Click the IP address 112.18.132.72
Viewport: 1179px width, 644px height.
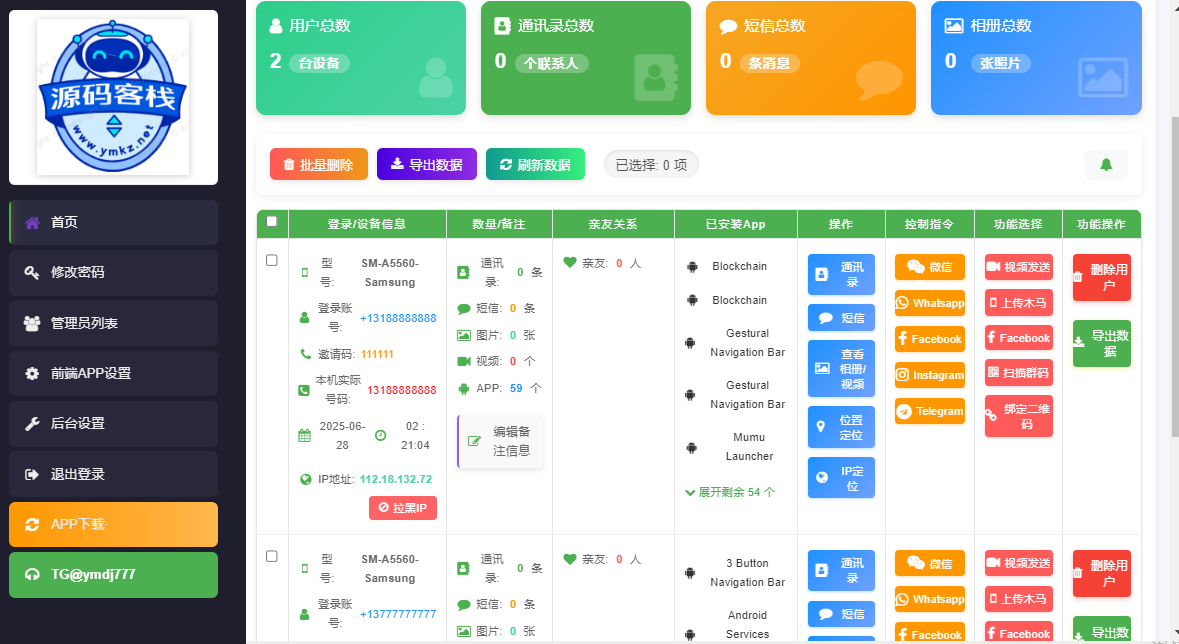click(x=396, y=479)
